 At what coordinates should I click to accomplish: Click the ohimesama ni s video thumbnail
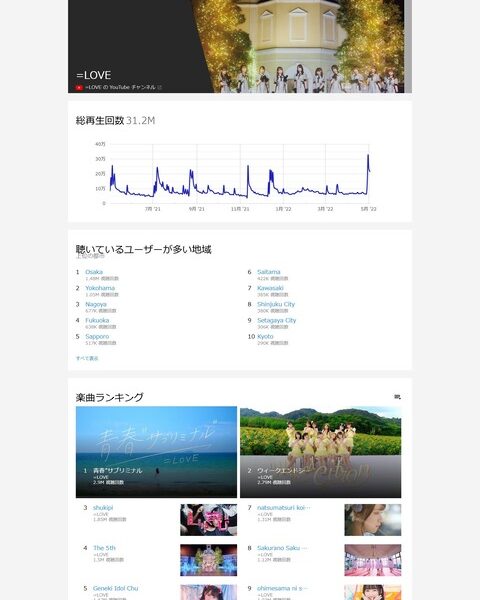(x=373, y=592)
